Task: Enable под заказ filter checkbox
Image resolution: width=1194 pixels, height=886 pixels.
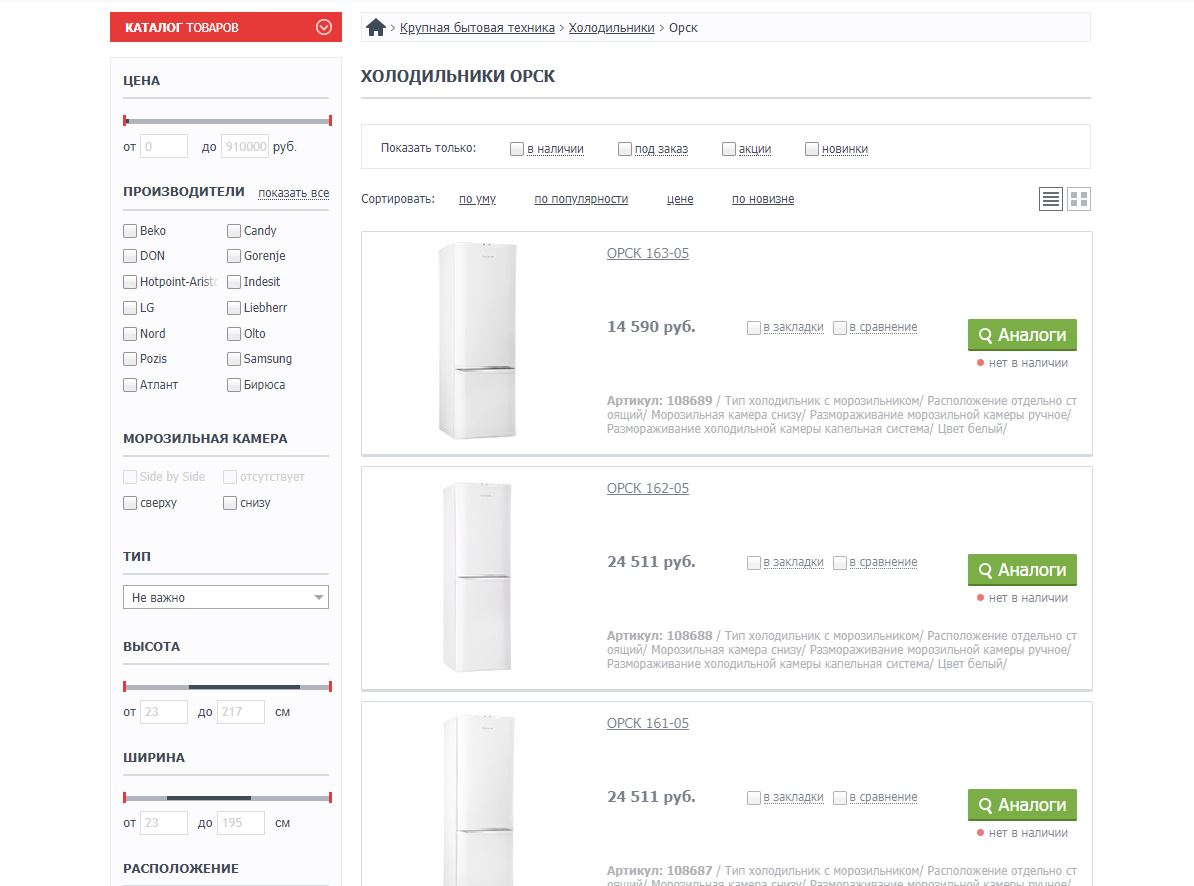Action: 625,148
